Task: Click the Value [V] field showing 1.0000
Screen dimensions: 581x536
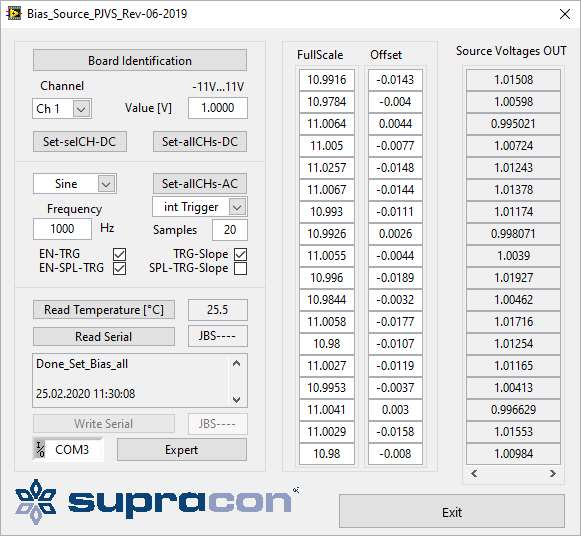Action: coord(218,108)
